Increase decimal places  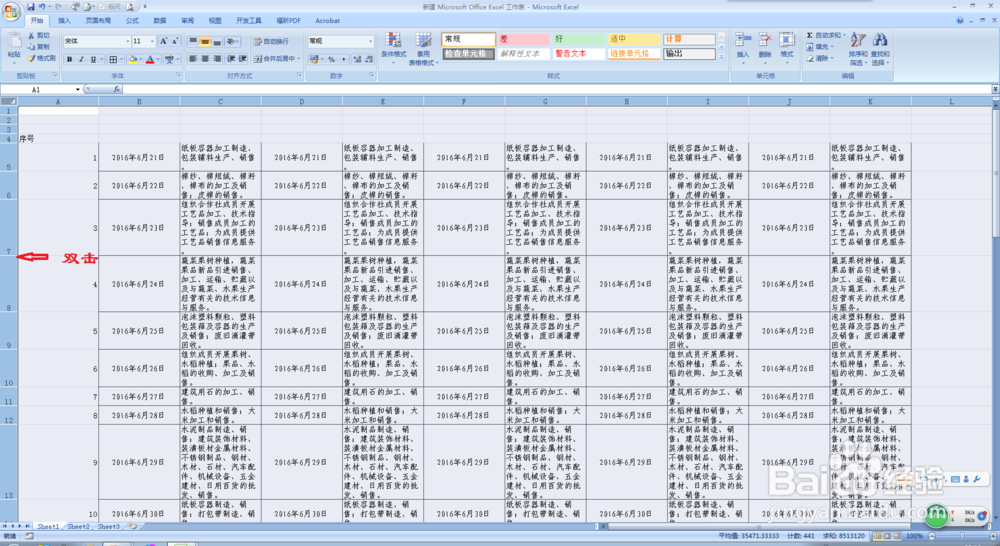pos(357,59)
